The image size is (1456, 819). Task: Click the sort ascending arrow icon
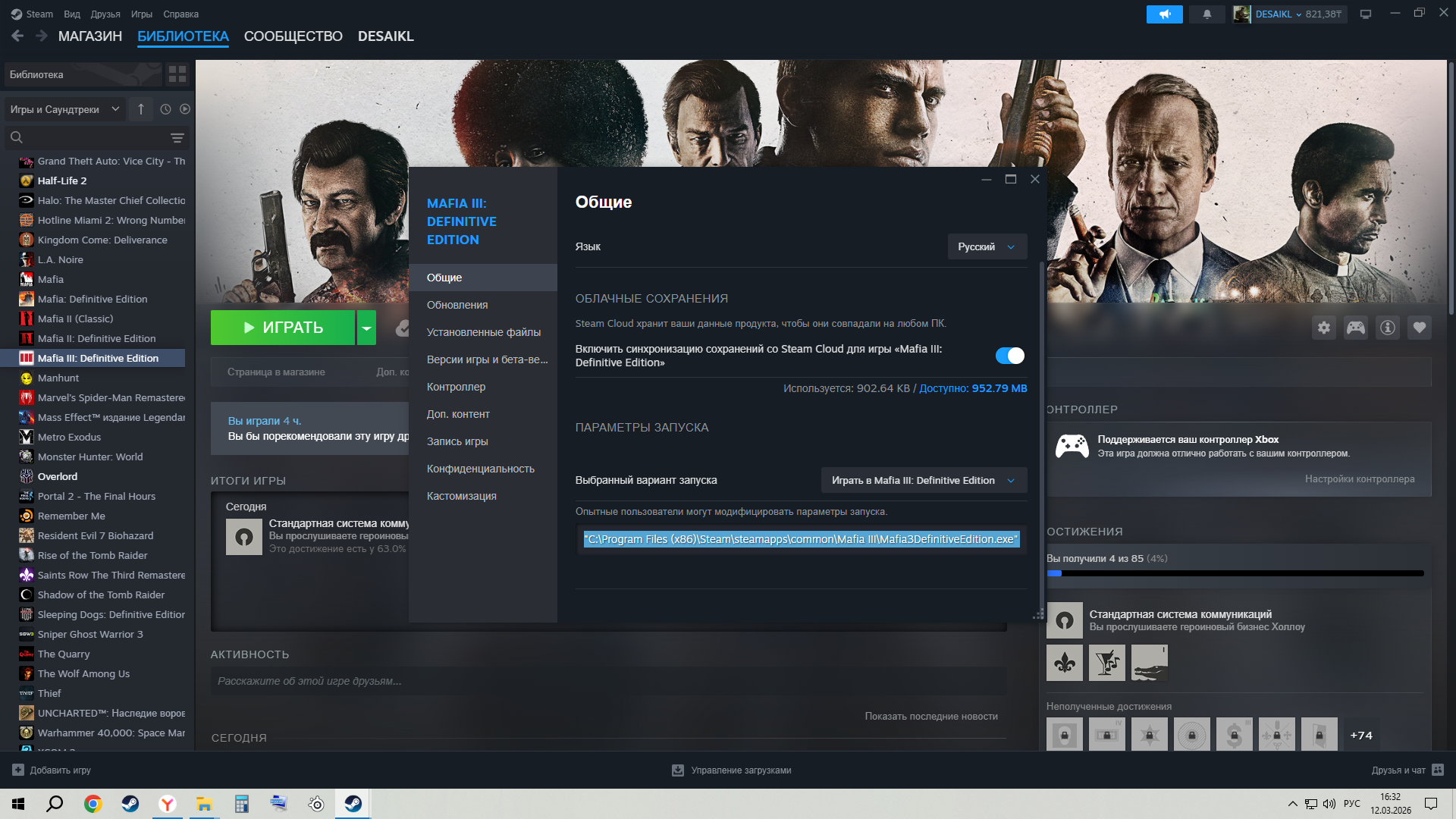141,109
